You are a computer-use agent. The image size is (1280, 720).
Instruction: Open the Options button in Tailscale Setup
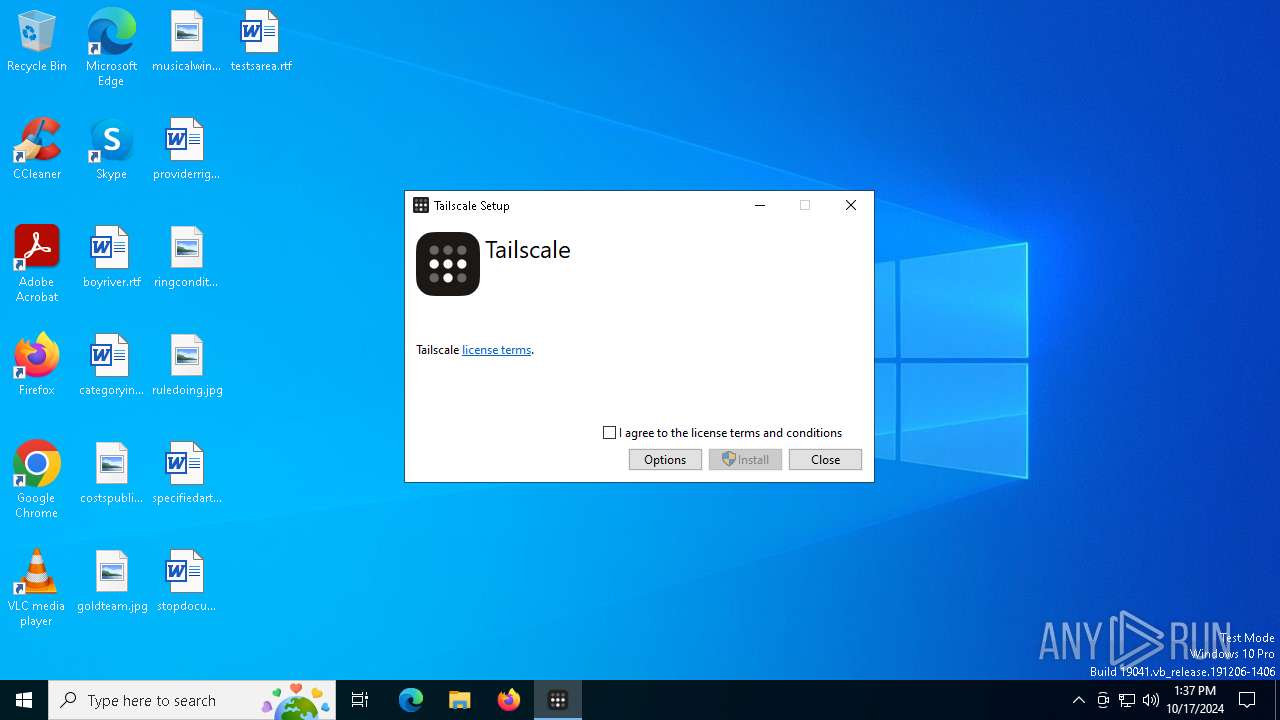tap(665, 459)
